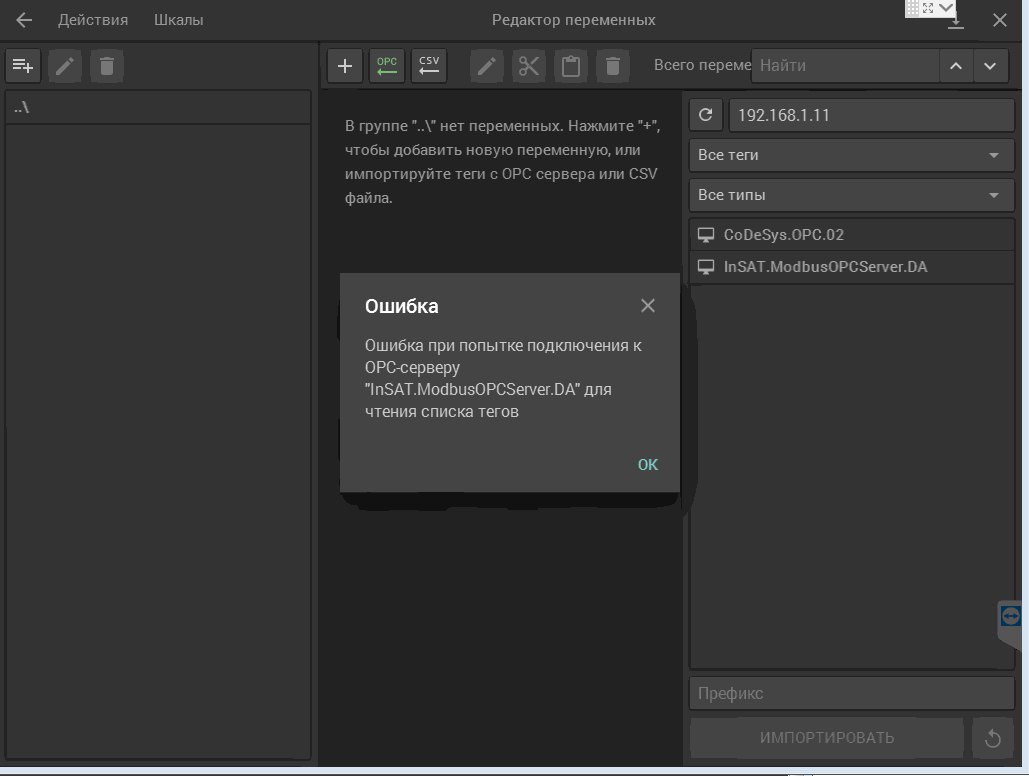Click the 192.168.1.11 address field

point(872,115)
